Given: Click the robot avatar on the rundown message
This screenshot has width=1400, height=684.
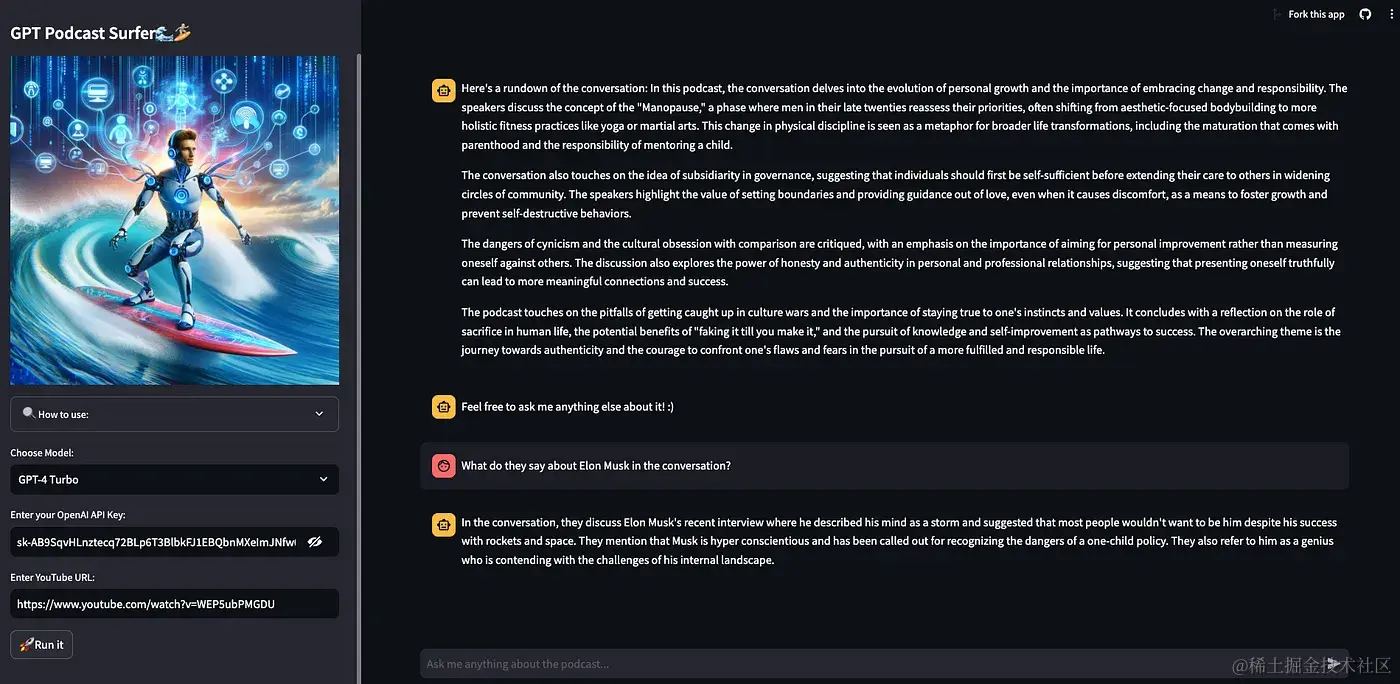Looking at the screenshot, I should coord(443,90).
